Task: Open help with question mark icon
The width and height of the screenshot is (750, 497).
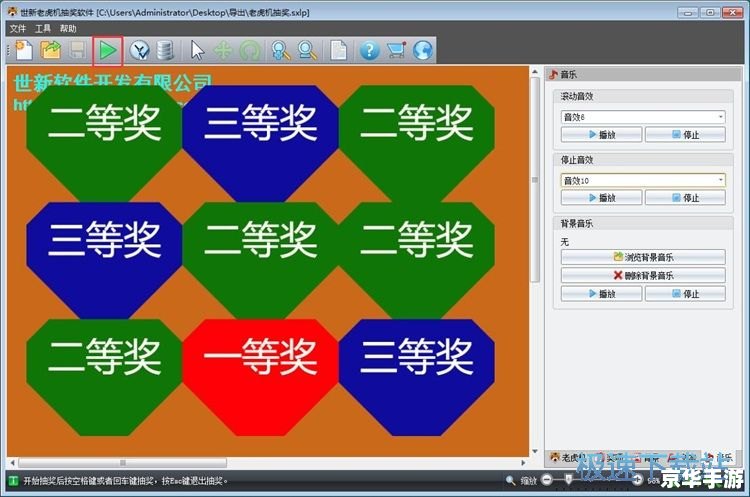Action: 369,50
